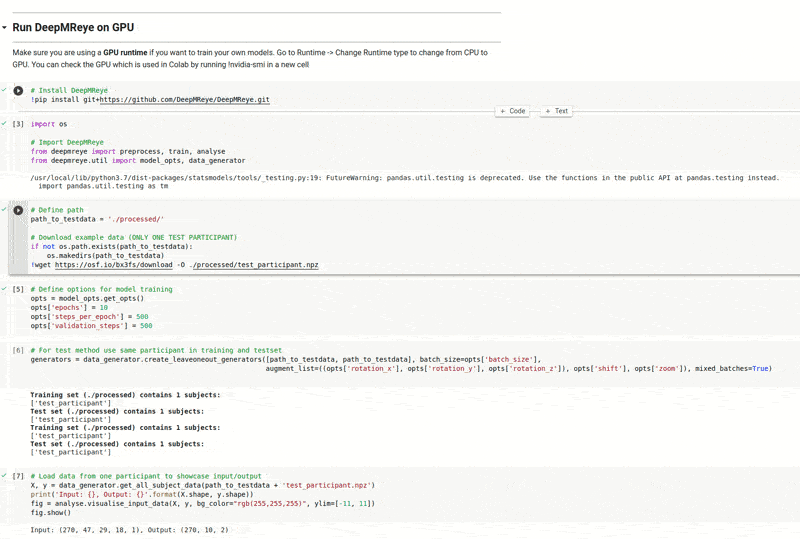The width and height of the screenshot is (800, 539).
Task: Click the opts['epochs'] = 10 line
Action: click(x=69, y=308)
